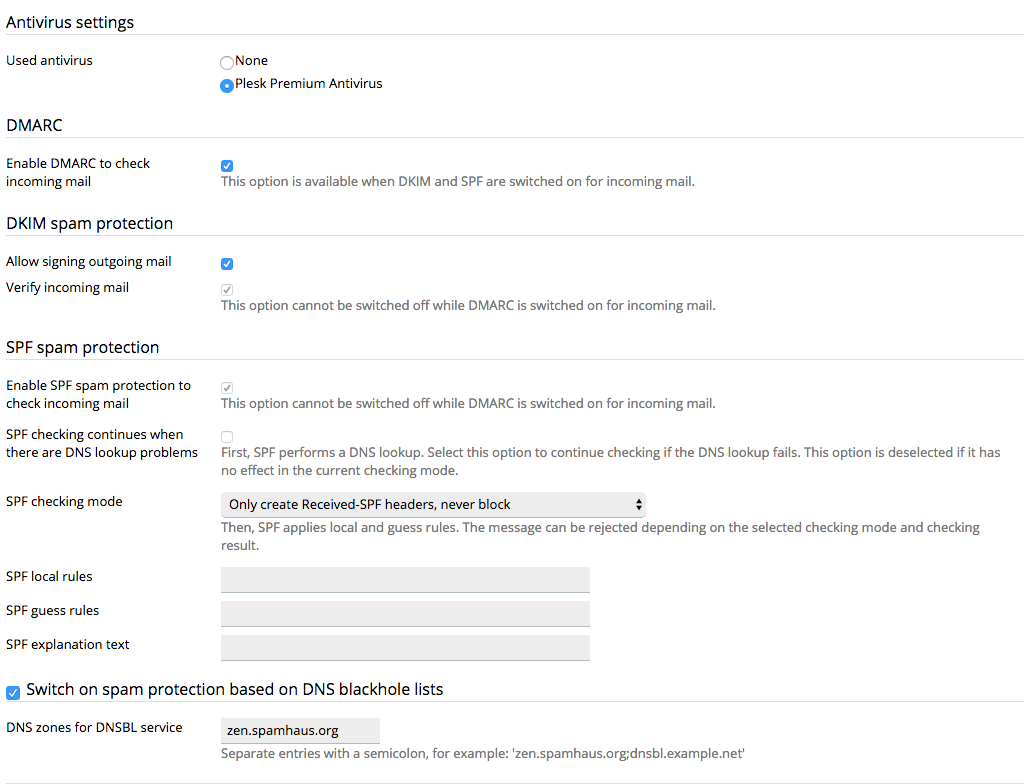This screenshot has width=1029, height=784.
Task: Click the DKIM spam protection heading
Action: 89,222
